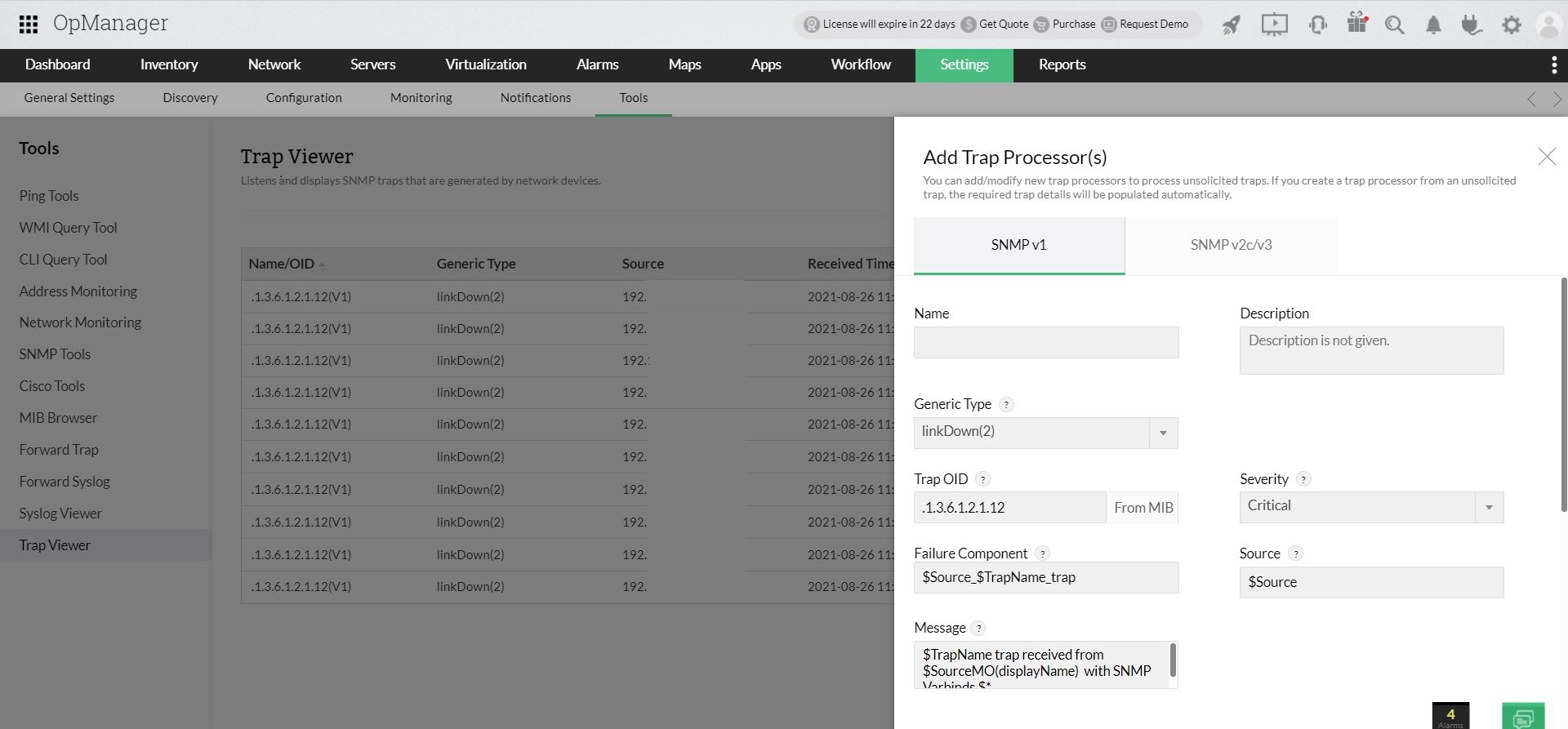Open Ping Tools in sidebar

pyautogui.click(x=49, y=196)
